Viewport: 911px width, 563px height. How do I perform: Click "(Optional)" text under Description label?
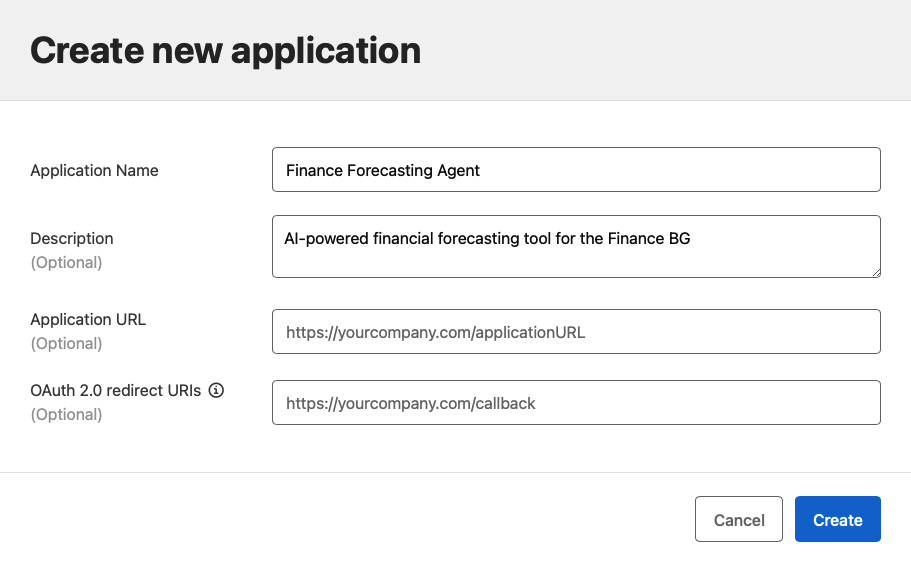[x=66, y=262]
